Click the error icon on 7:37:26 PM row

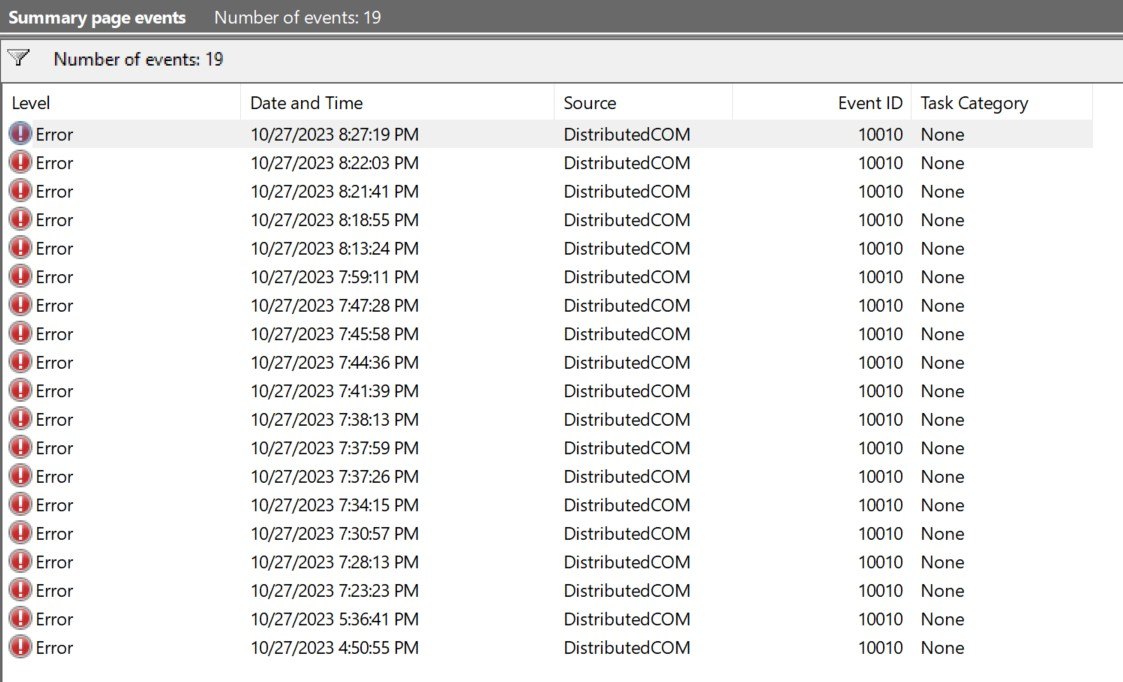[20, 476]
